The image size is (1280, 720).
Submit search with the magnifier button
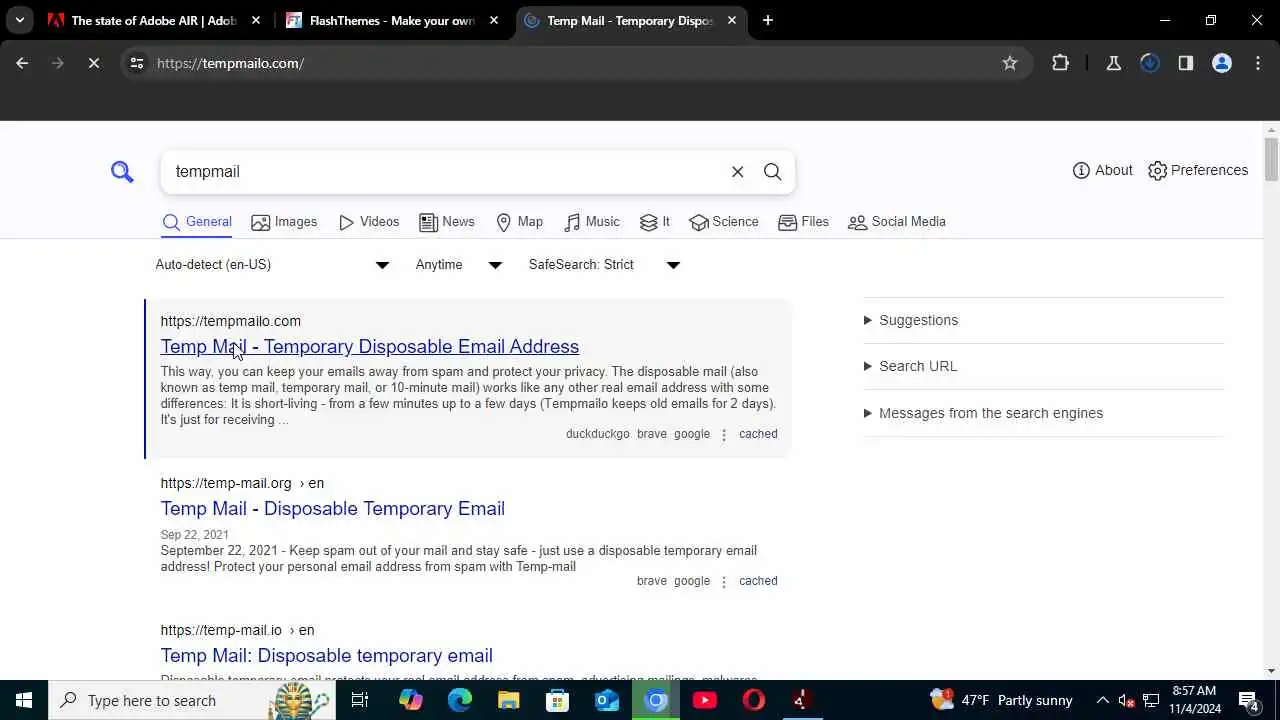[x=772, y=172]
